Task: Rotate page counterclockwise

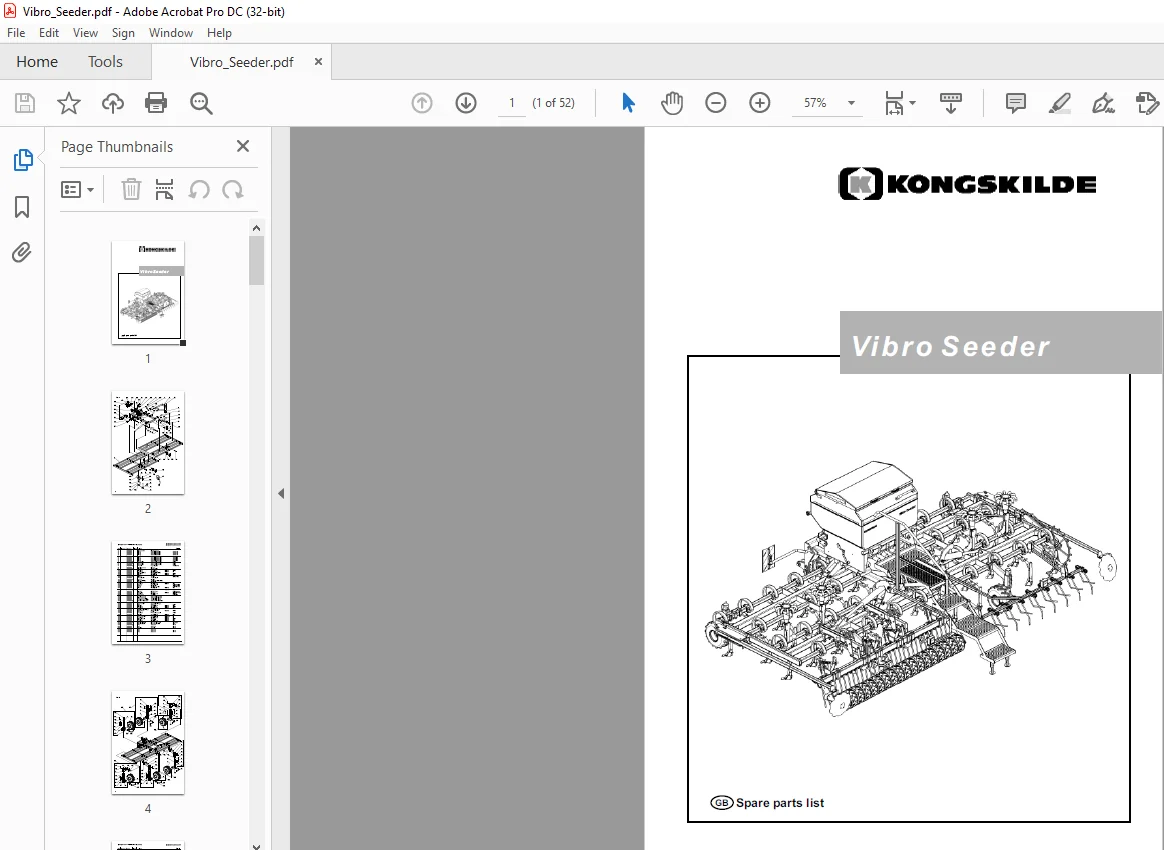Action: pyautogui.click(x=199, y=189)
